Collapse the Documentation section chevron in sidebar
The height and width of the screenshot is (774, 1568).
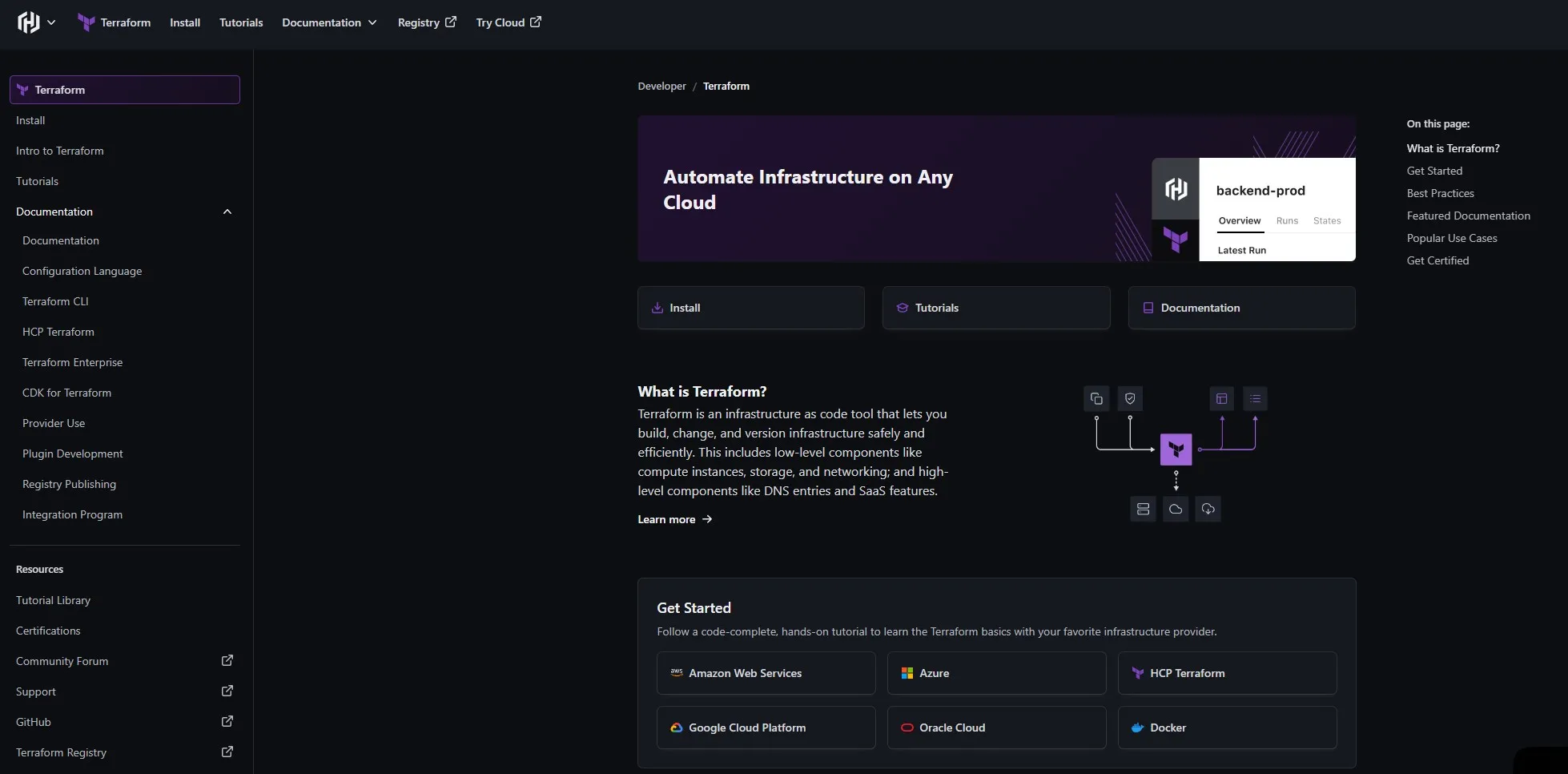point(227,212)
